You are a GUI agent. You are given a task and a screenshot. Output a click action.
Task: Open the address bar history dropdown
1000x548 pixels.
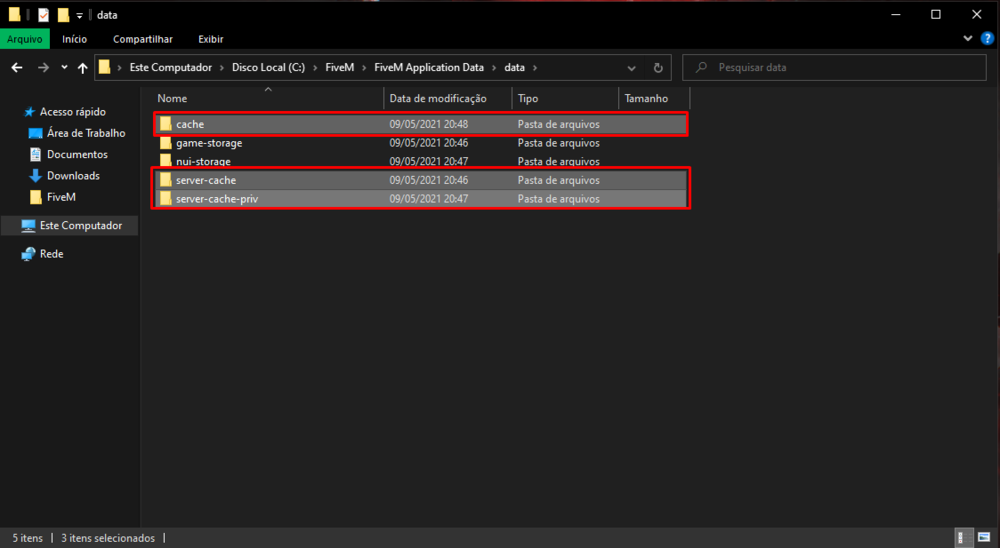click(631, 68)
